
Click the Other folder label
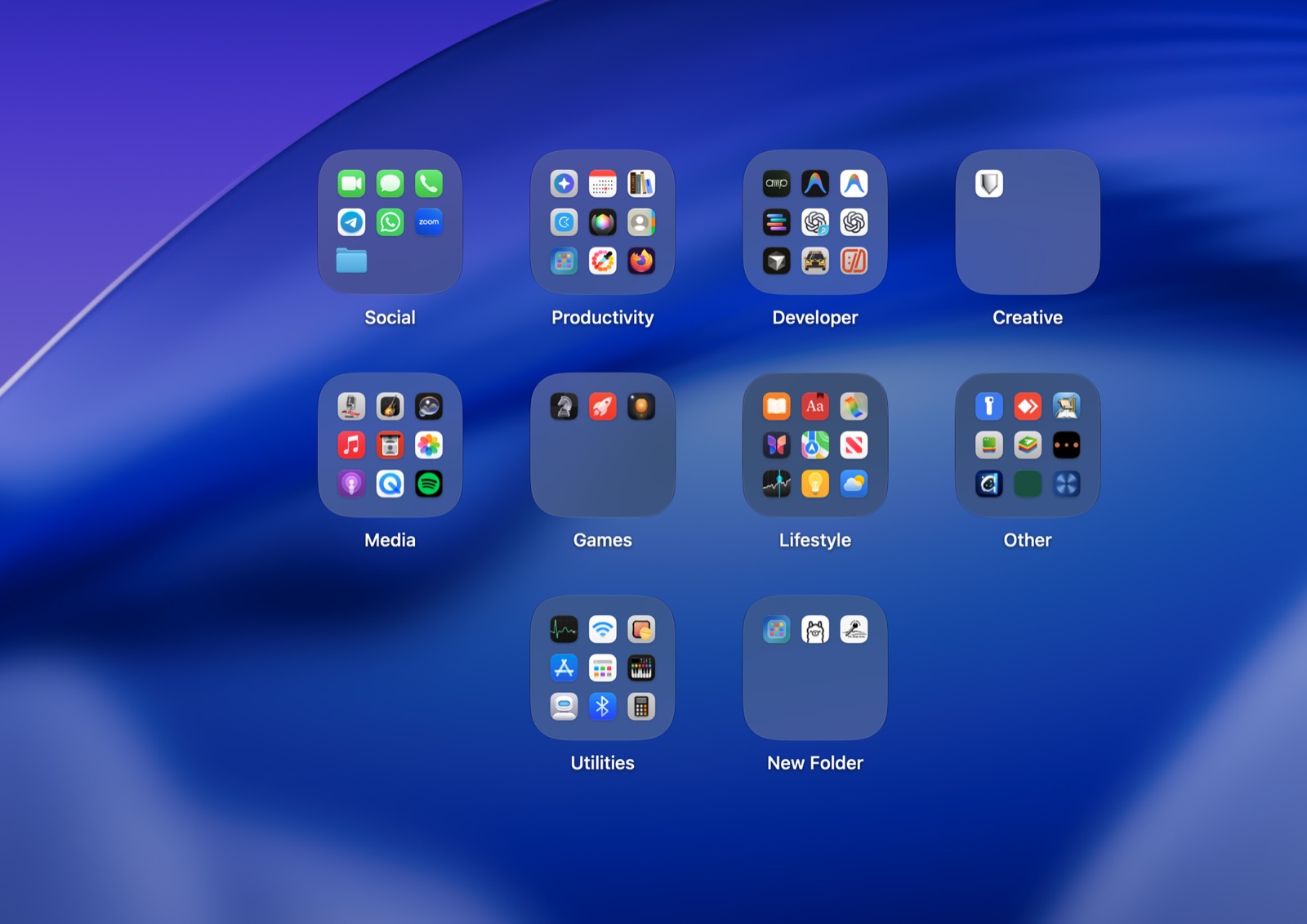(x=1028, y=540)
